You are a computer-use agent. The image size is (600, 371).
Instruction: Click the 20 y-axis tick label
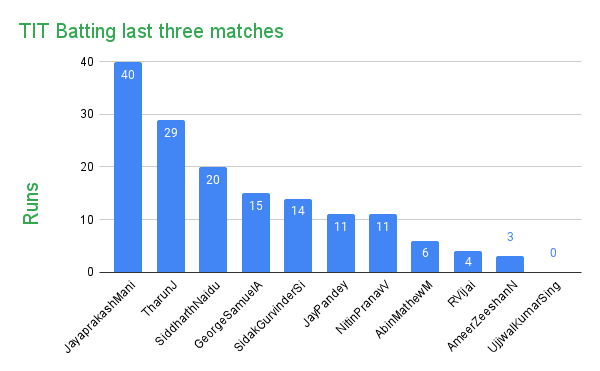87,167
